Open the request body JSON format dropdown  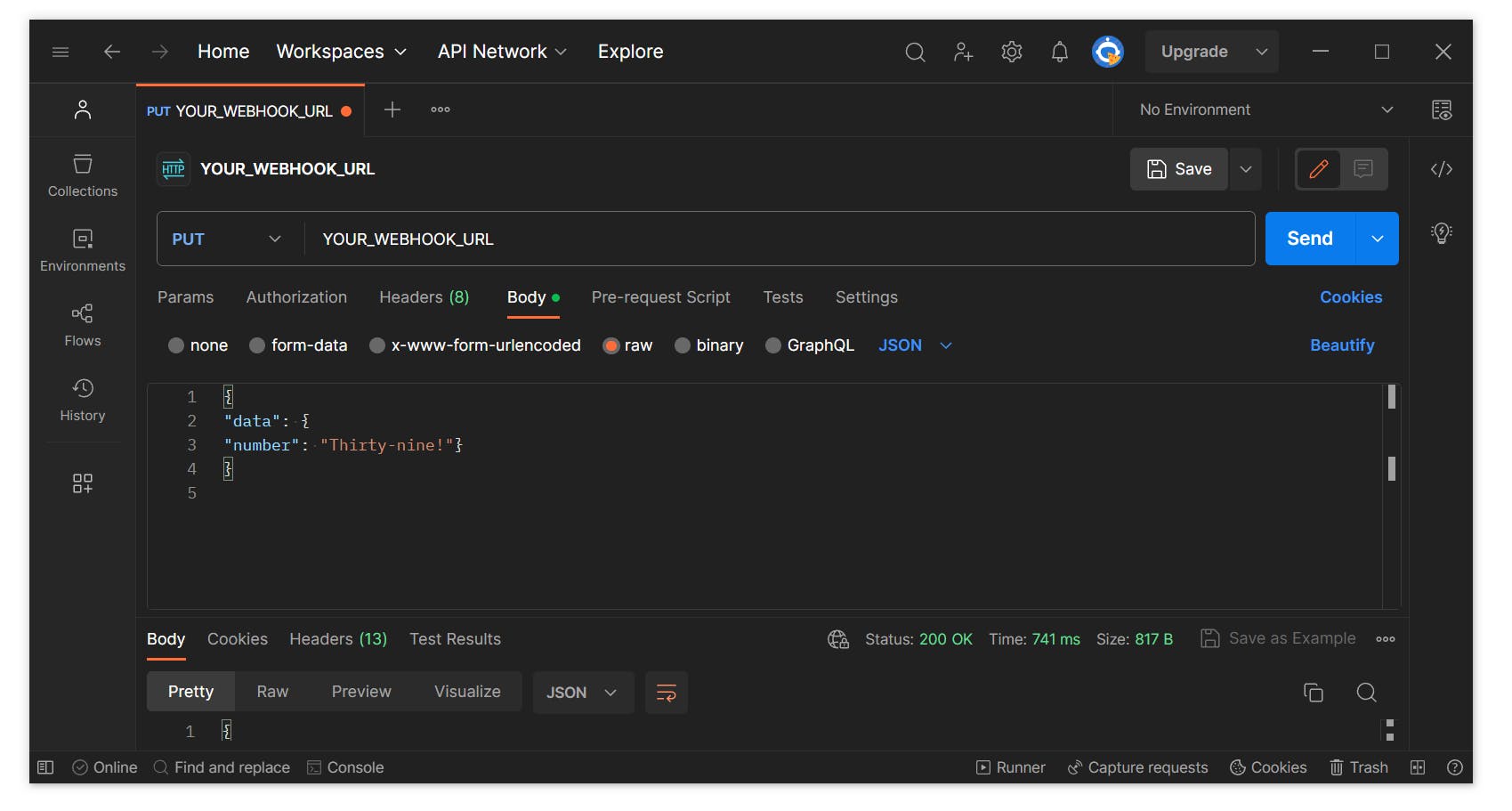pyautogui.click(x=915, y=345)
